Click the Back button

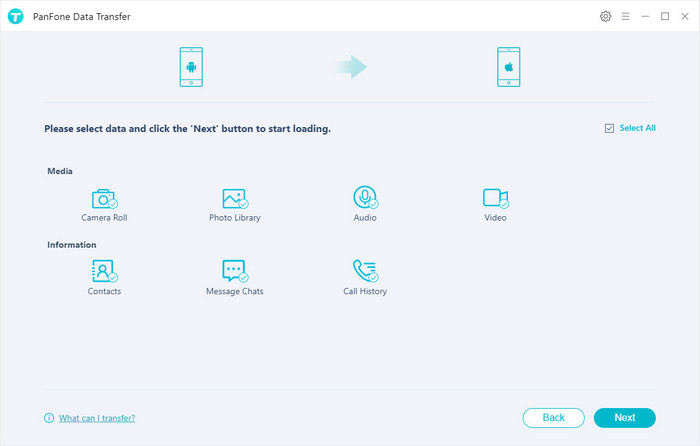(x=554, y=418)
